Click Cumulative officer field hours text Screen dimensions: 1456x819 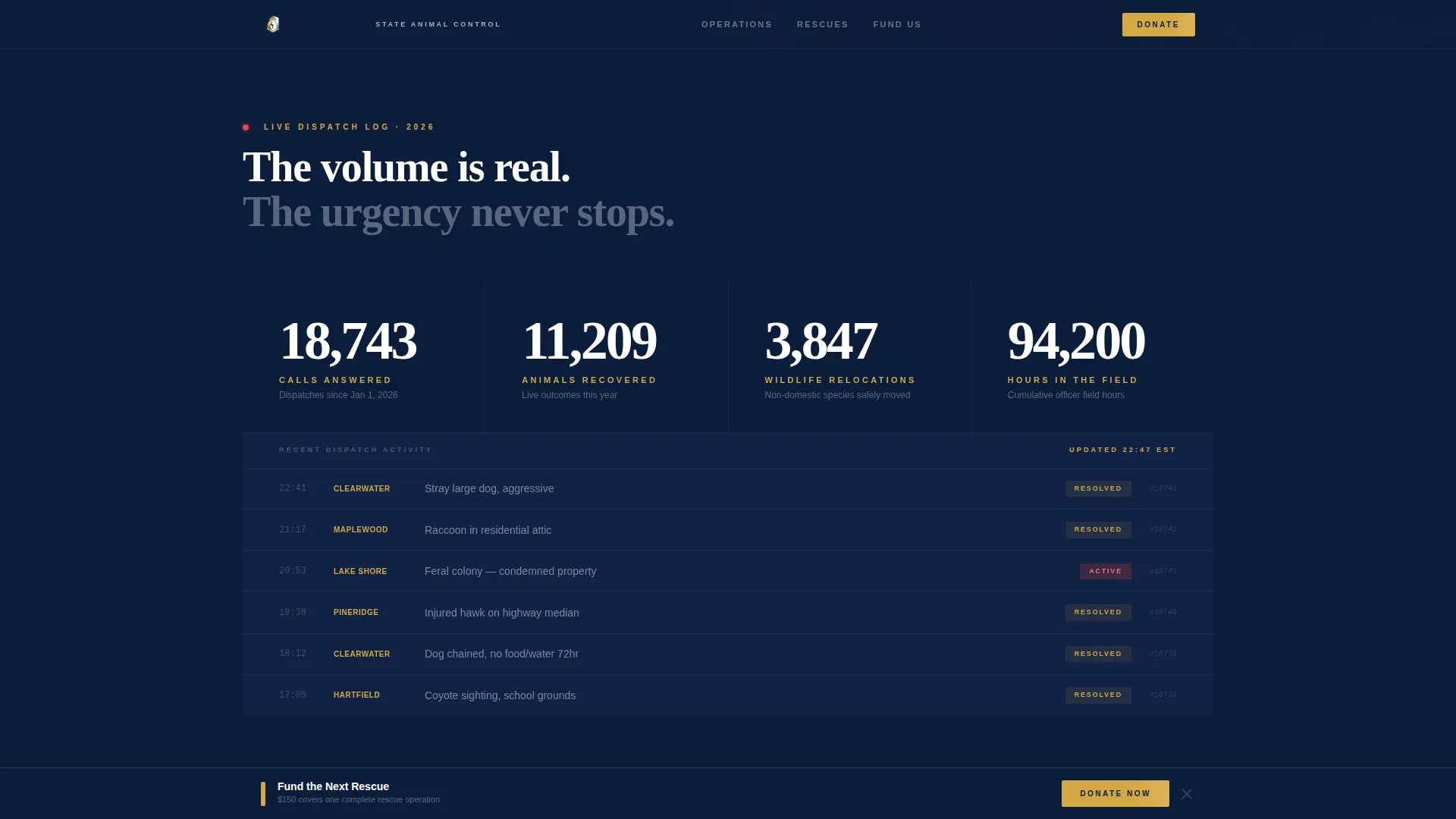point(1065,395)
